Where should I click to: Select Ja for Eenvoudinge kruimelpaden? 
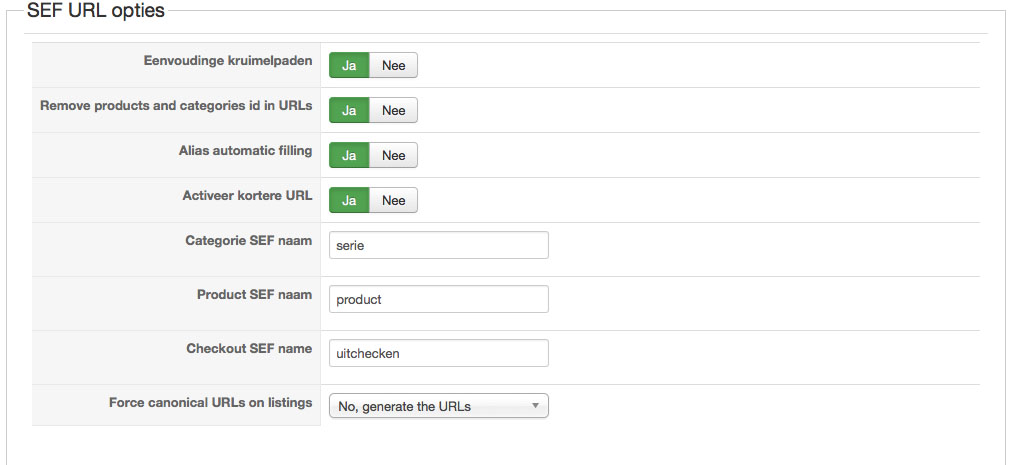pos(349,65)
